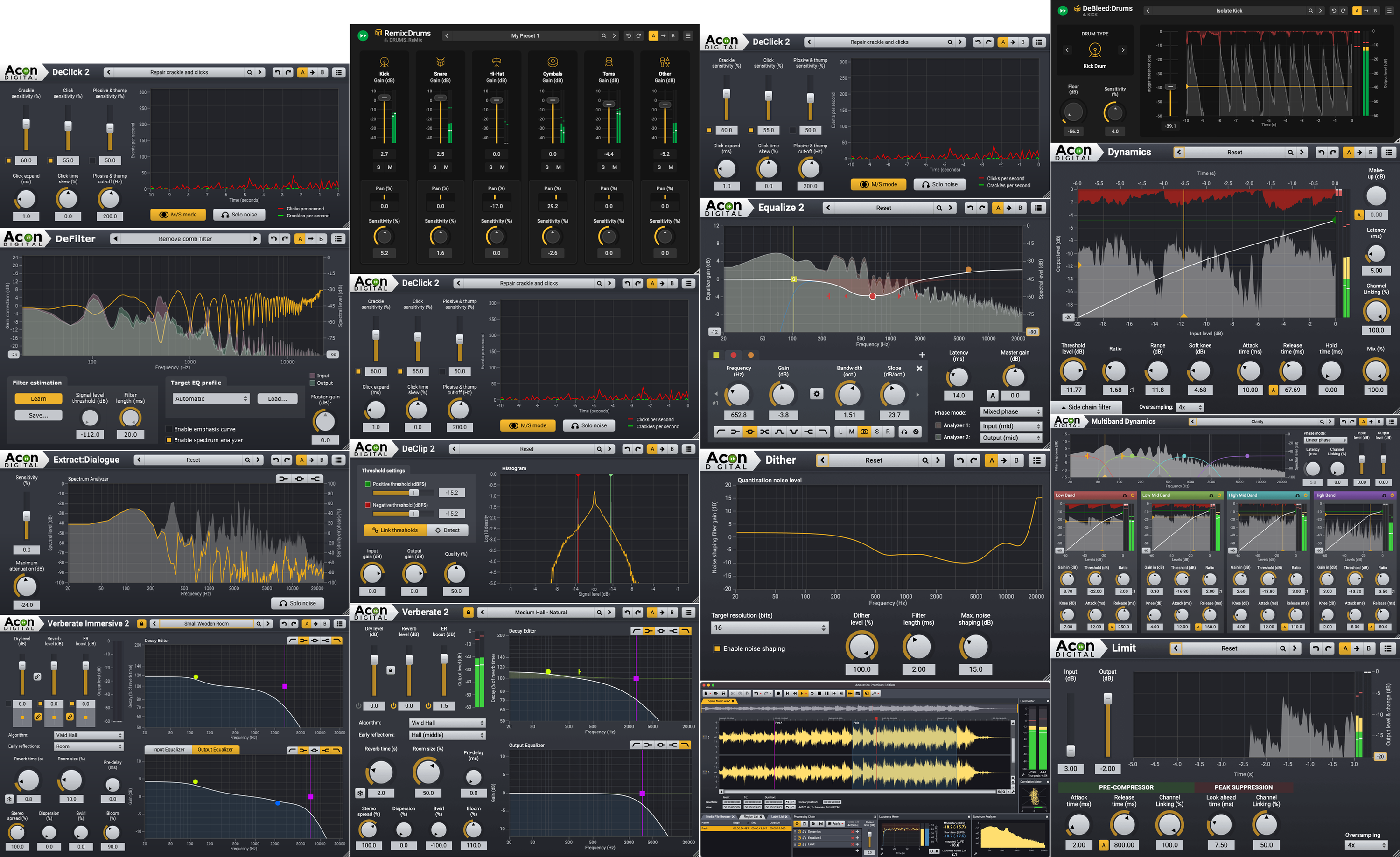Open the Target resolution (bits) dropdown in Dither
The image size is (1400, 857).
(x=770, y=628)
